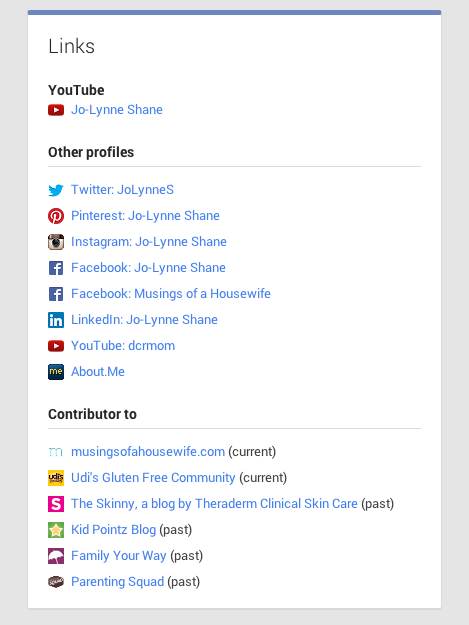Click the pink S icon for The Skinny

point(56,504)
